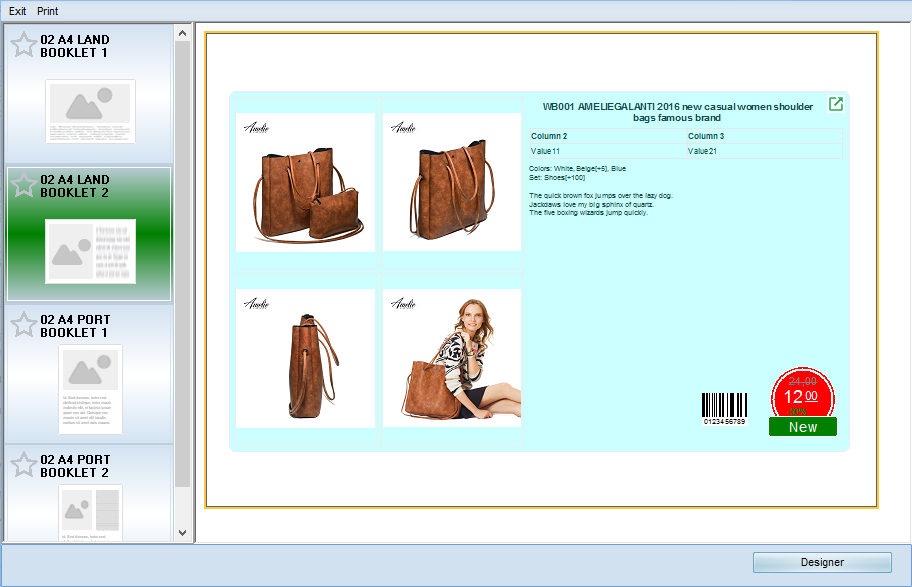
Task: Select the 02 A4 LAND BOOKLET 2 thumbnail
Action: tap(90, 251)
